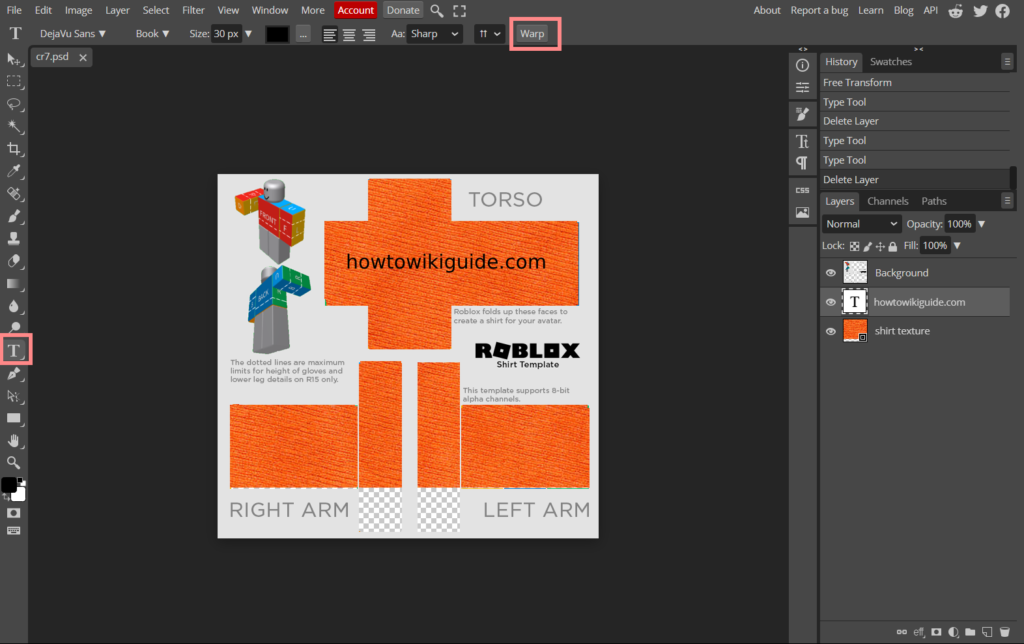Viewport: 1024px width, 644px height.
Task: Click the Account button
Action: click(x=356, y=10)
